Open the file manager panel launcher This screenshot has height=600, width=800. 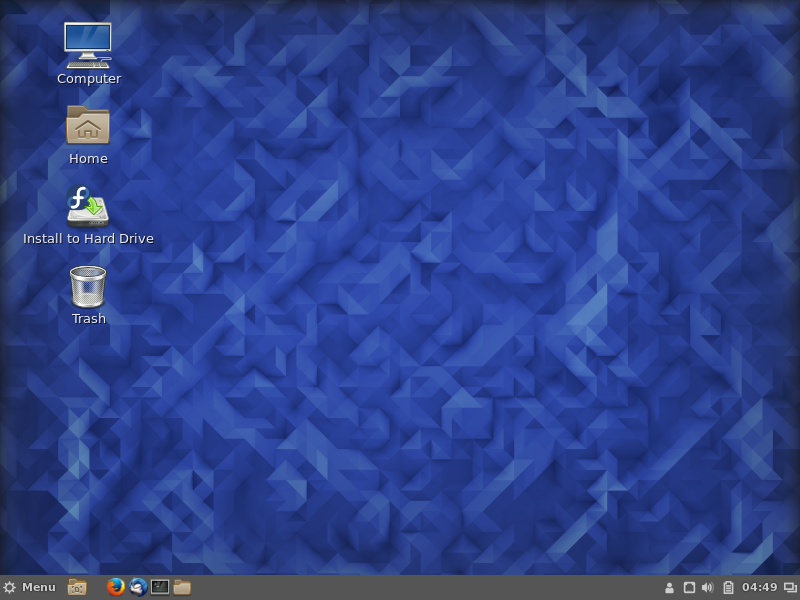coord(182,587)
